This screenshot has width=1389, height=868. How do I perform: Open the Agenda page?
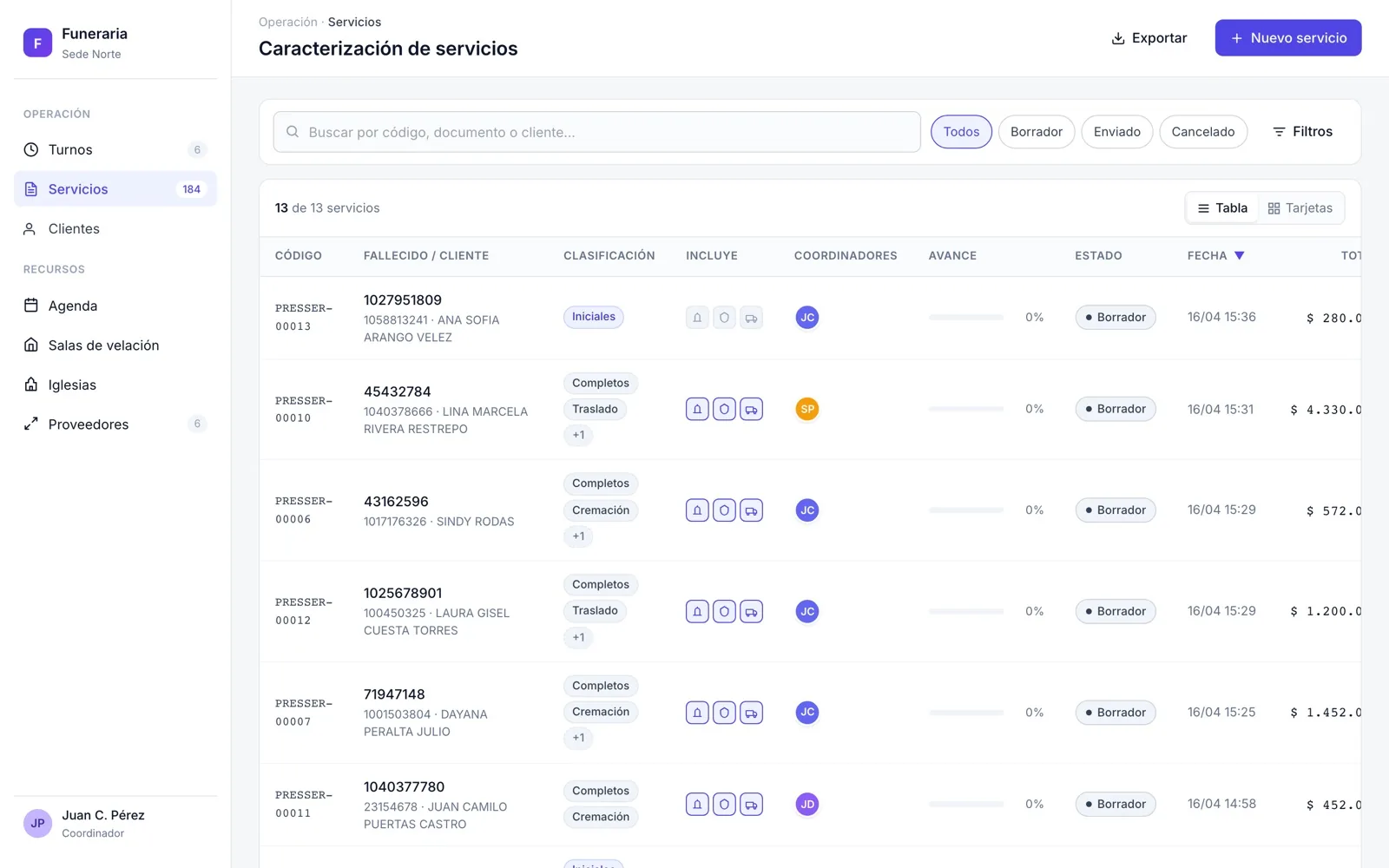(x=115, y=306)
